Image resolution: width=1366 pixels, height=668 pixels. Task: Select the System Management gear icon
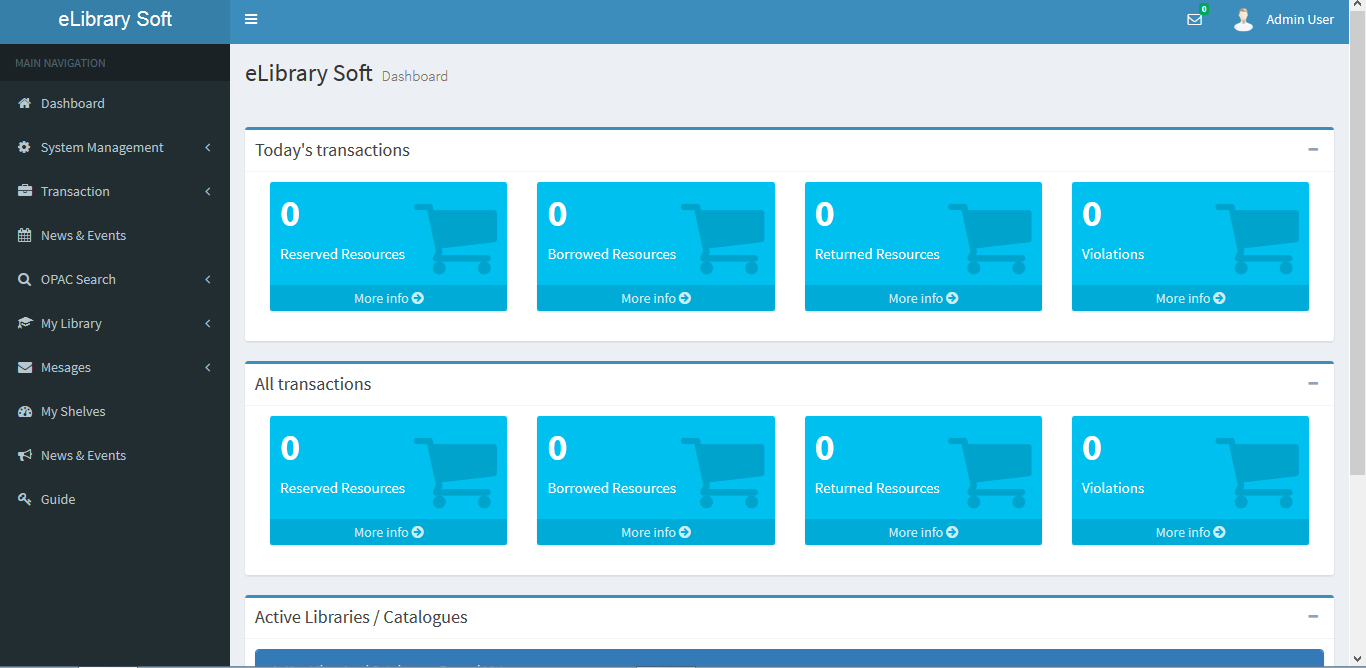click(x=23, y=147)
